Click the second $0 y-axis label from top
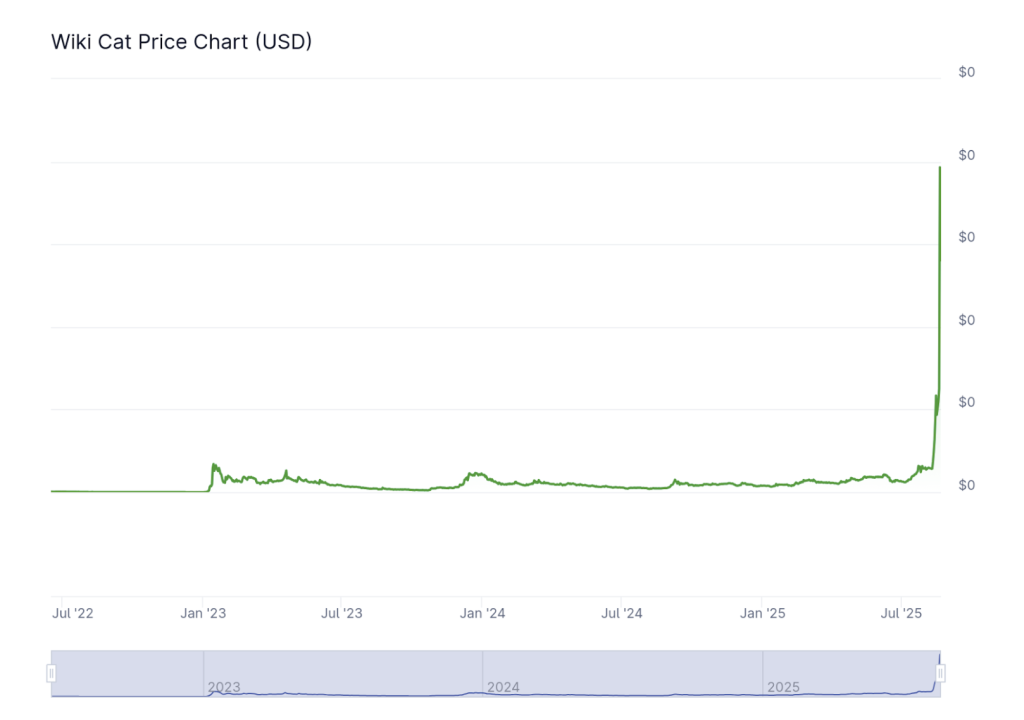 click(966, 155)
